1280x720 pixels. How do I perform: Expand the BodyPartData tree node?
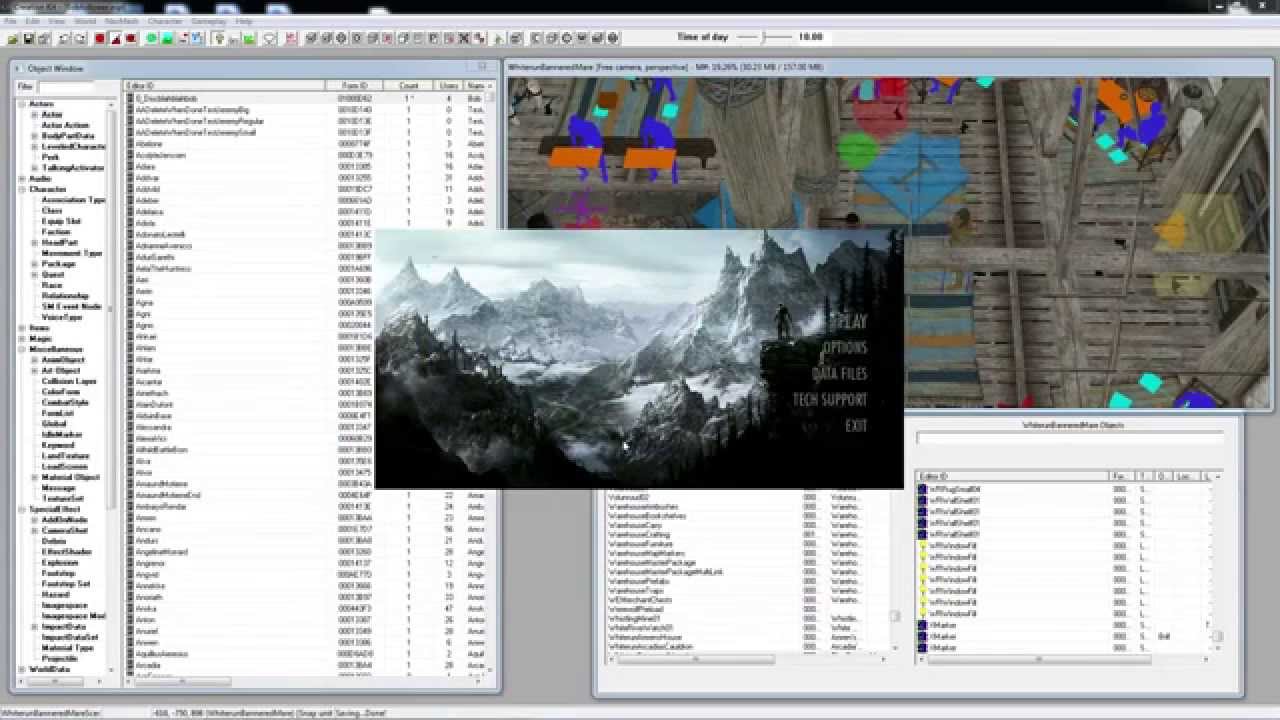[34, 136]
